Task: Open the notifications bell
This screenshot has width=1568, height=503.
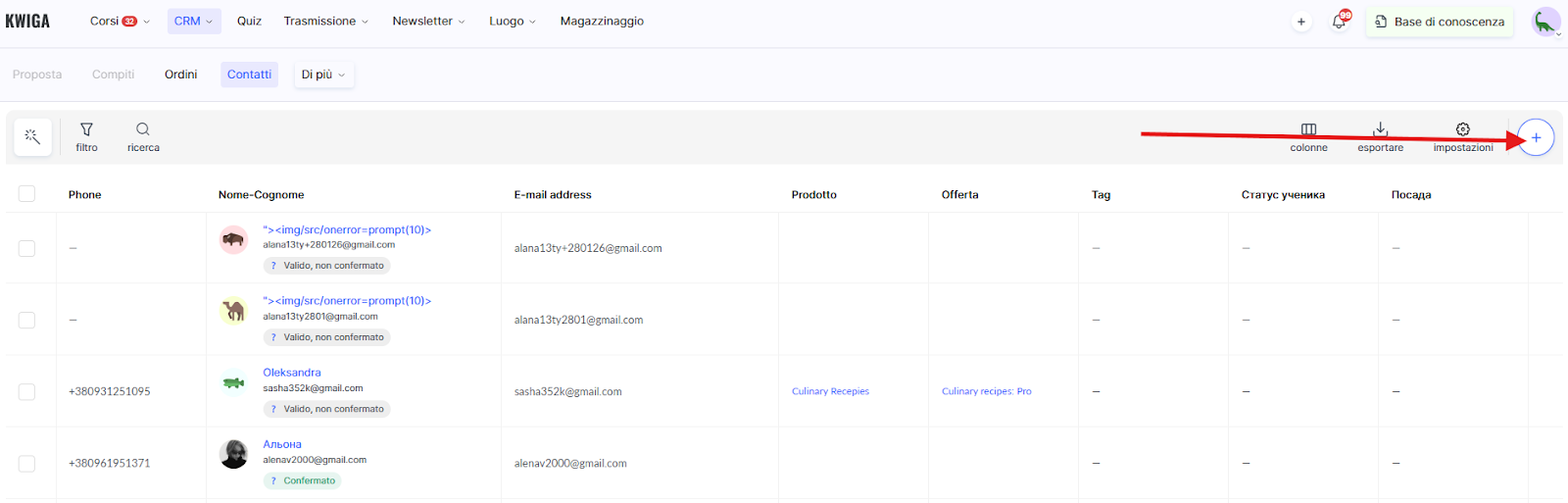Action: click(1339, 22)
